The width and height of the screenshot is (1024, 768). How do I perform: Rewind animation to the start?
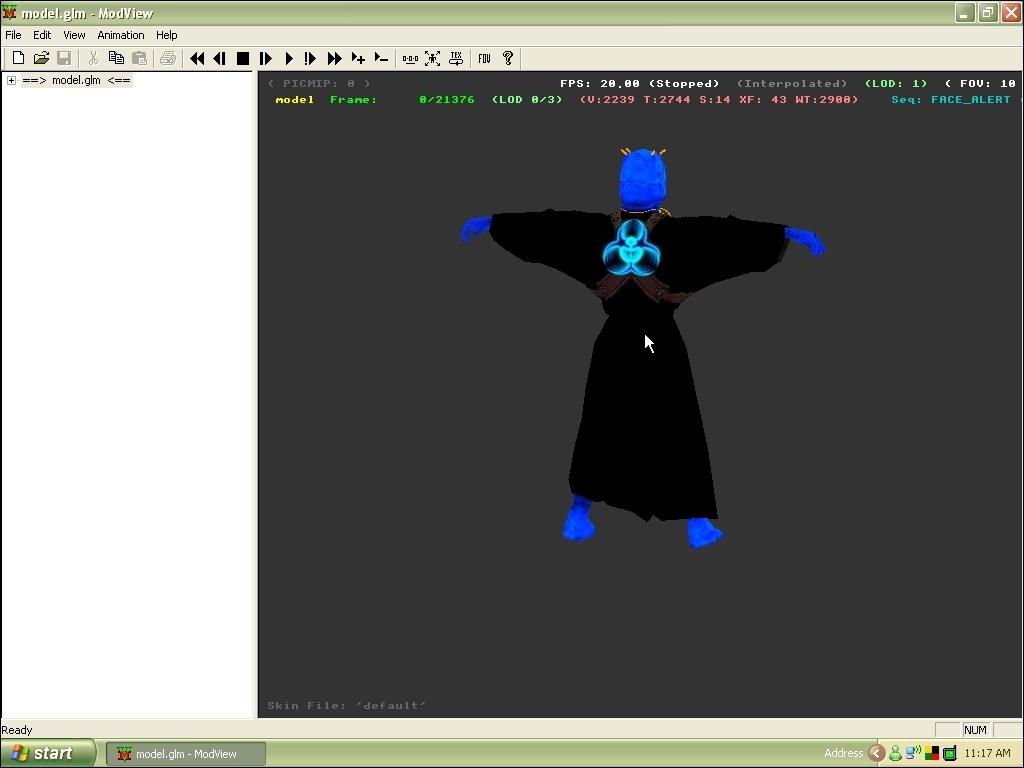pos(197,59)
